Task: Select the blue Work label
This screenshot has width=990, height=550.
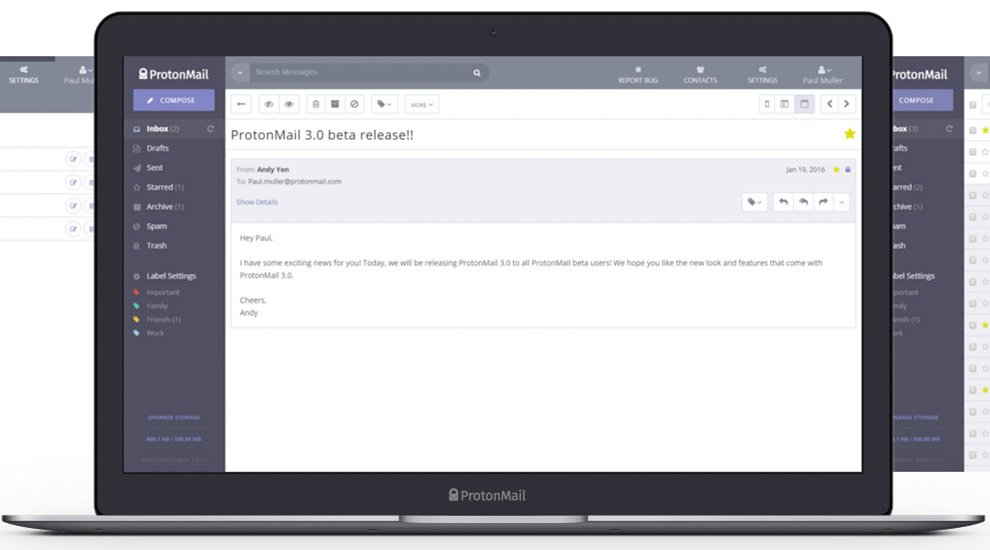Action: click(x=155, y=333)
